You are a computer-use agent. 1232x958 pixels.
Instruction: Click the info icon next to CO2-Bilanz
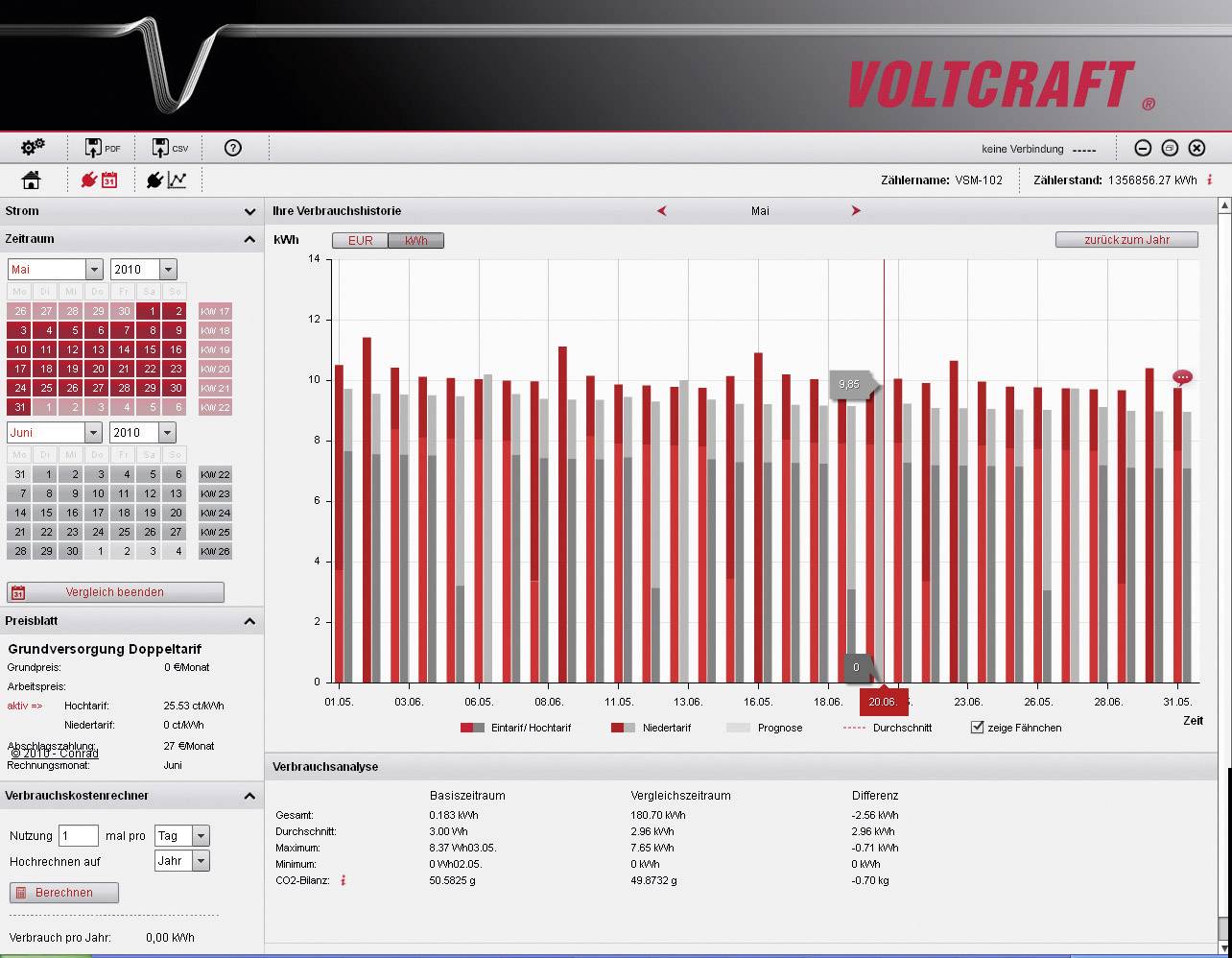(344, 880)
